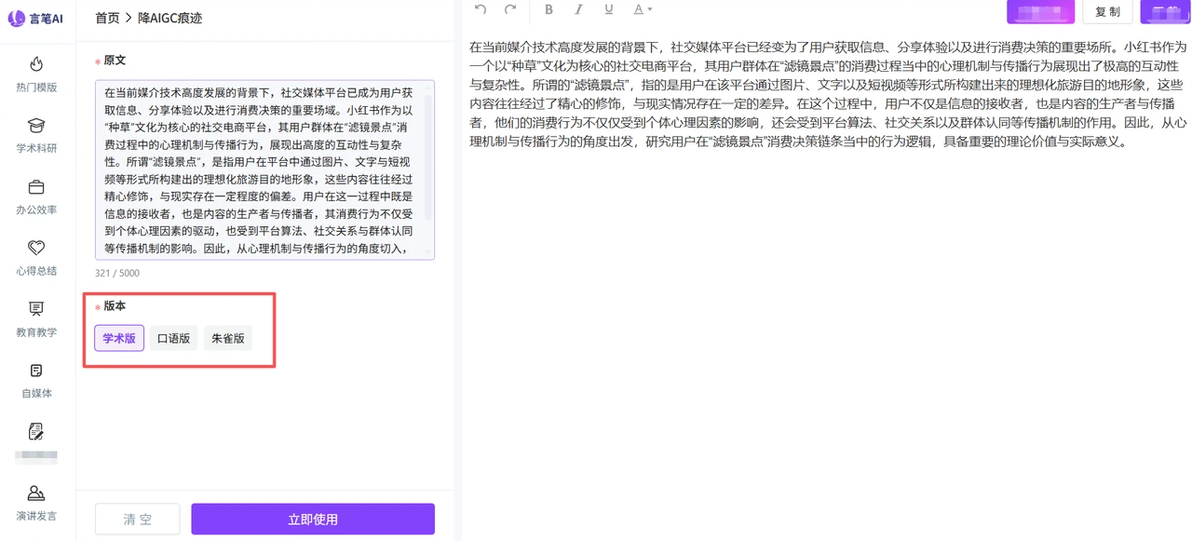Image resolution: width=1192 pixels, height=541 pixels.
Task: Click the 首页 breadcrumb link
Action: tap(107, 17)
